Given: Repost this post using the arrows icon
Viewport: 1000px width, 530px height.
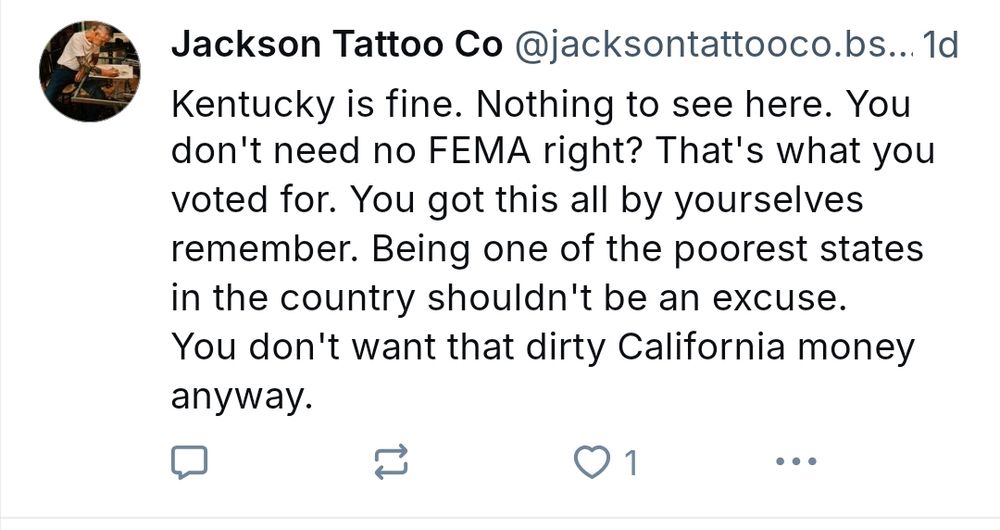Looking at the screenshot, I should click(390, 461).
